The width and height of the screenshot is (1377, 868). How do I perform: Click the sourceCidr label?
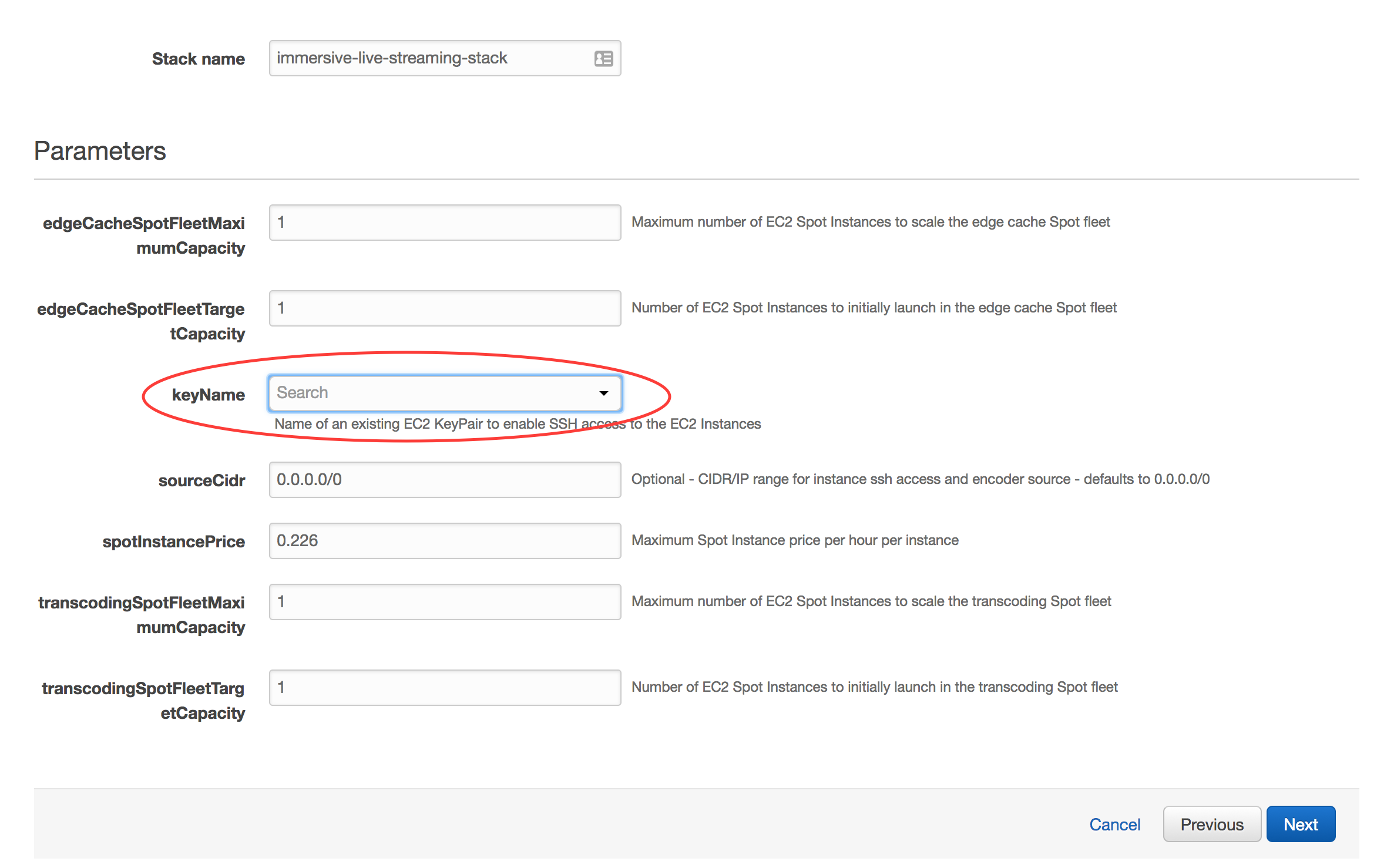(201, 480)
